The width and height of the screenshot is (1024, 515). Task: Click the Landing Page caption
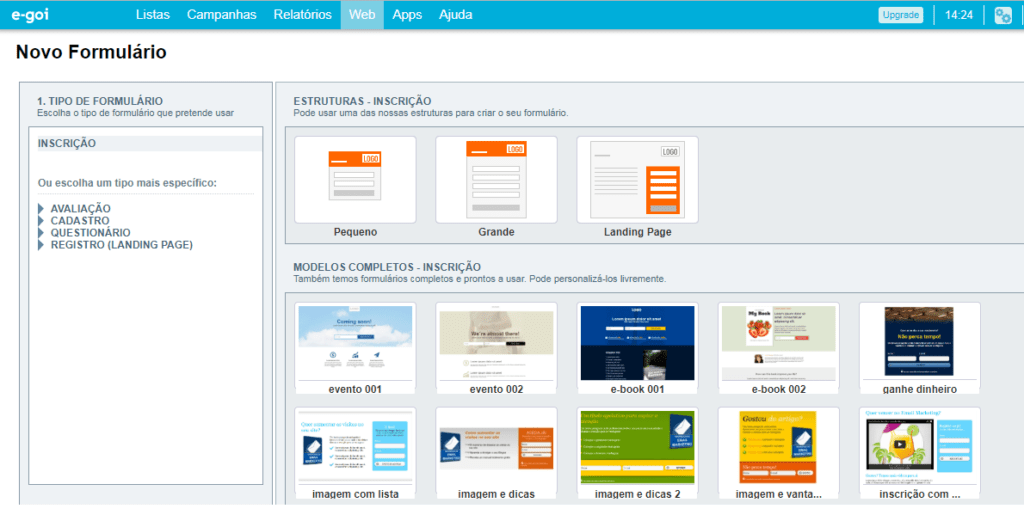pos(637,232)
